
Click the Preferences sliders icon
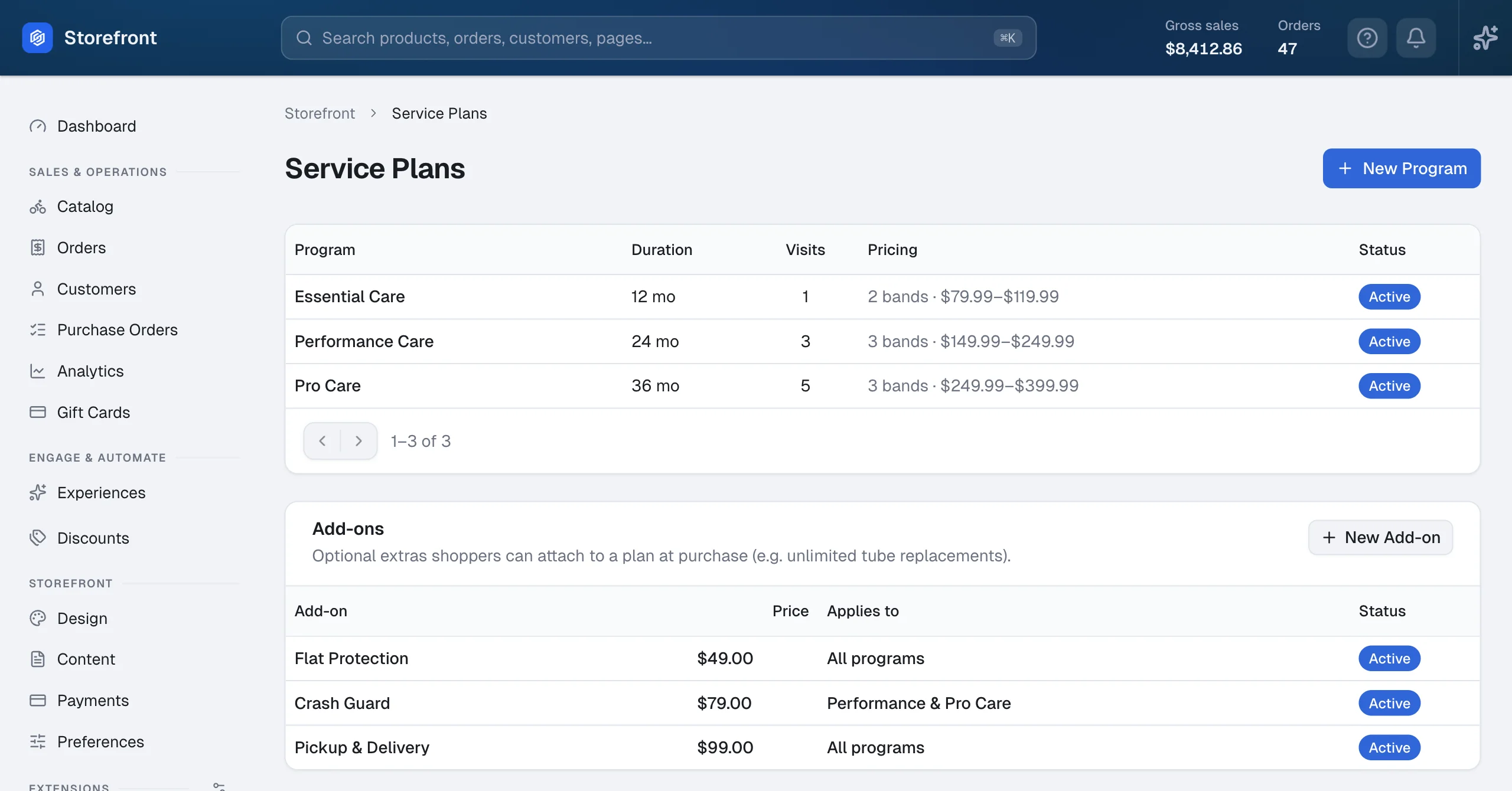click(x=38, y=742)
